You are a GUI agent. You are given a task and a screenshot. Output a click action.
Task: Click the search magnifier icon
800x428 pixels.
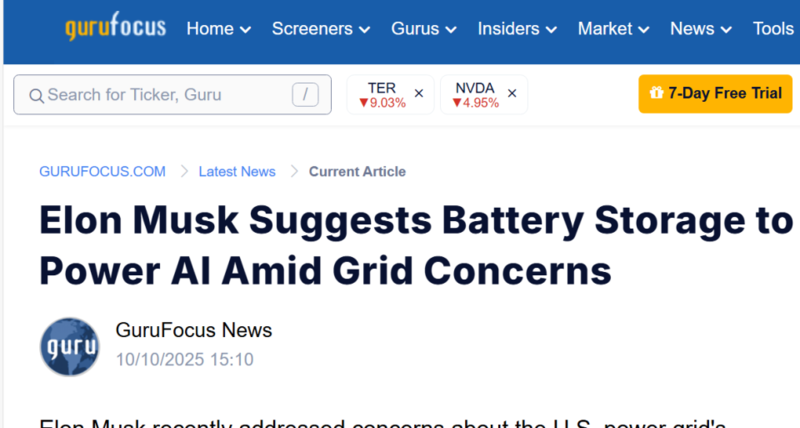pyautogui.click(x=36, y=95)
